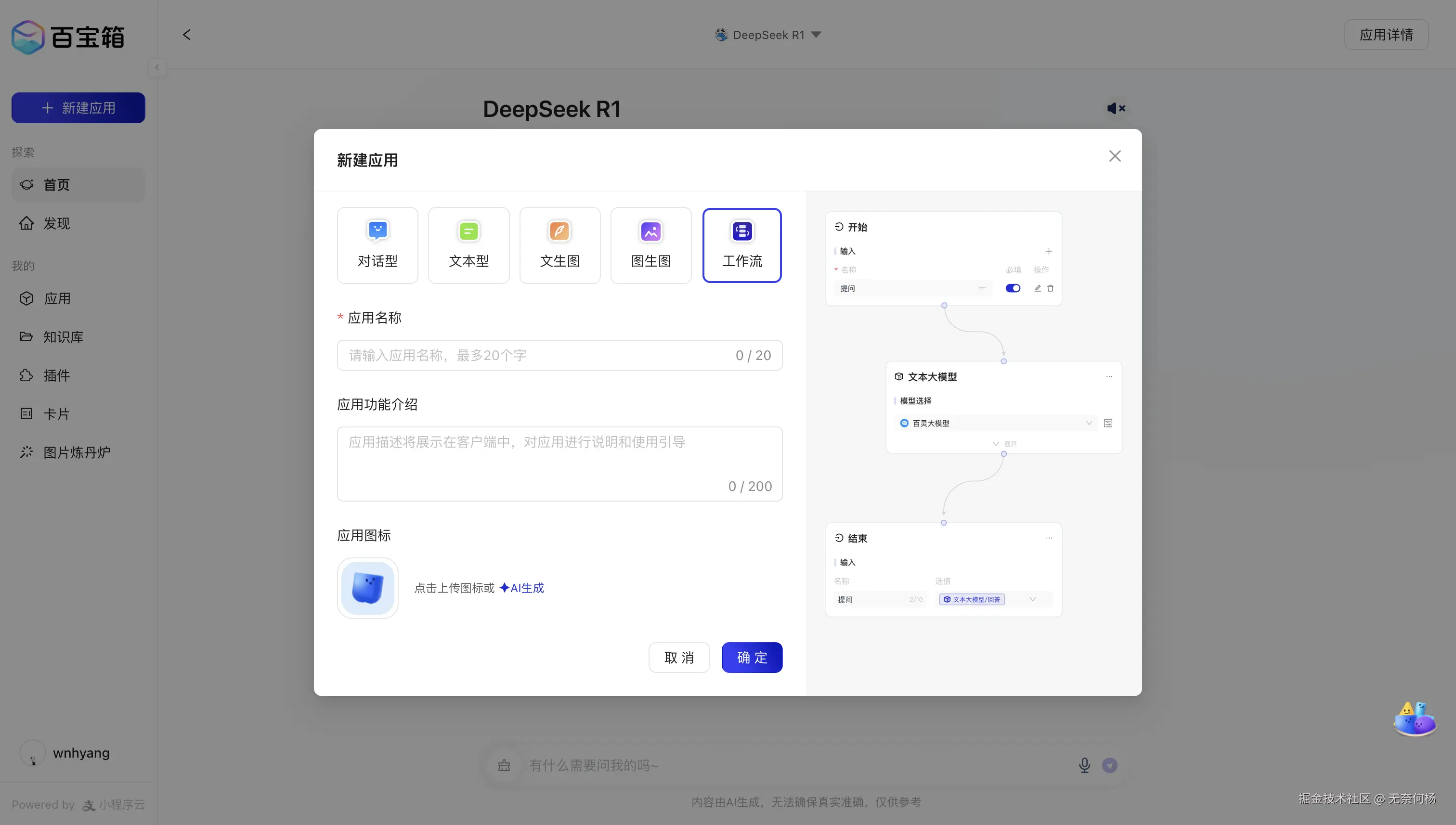
Task: Select the 文本型 app type card
Action: [468, 245]
